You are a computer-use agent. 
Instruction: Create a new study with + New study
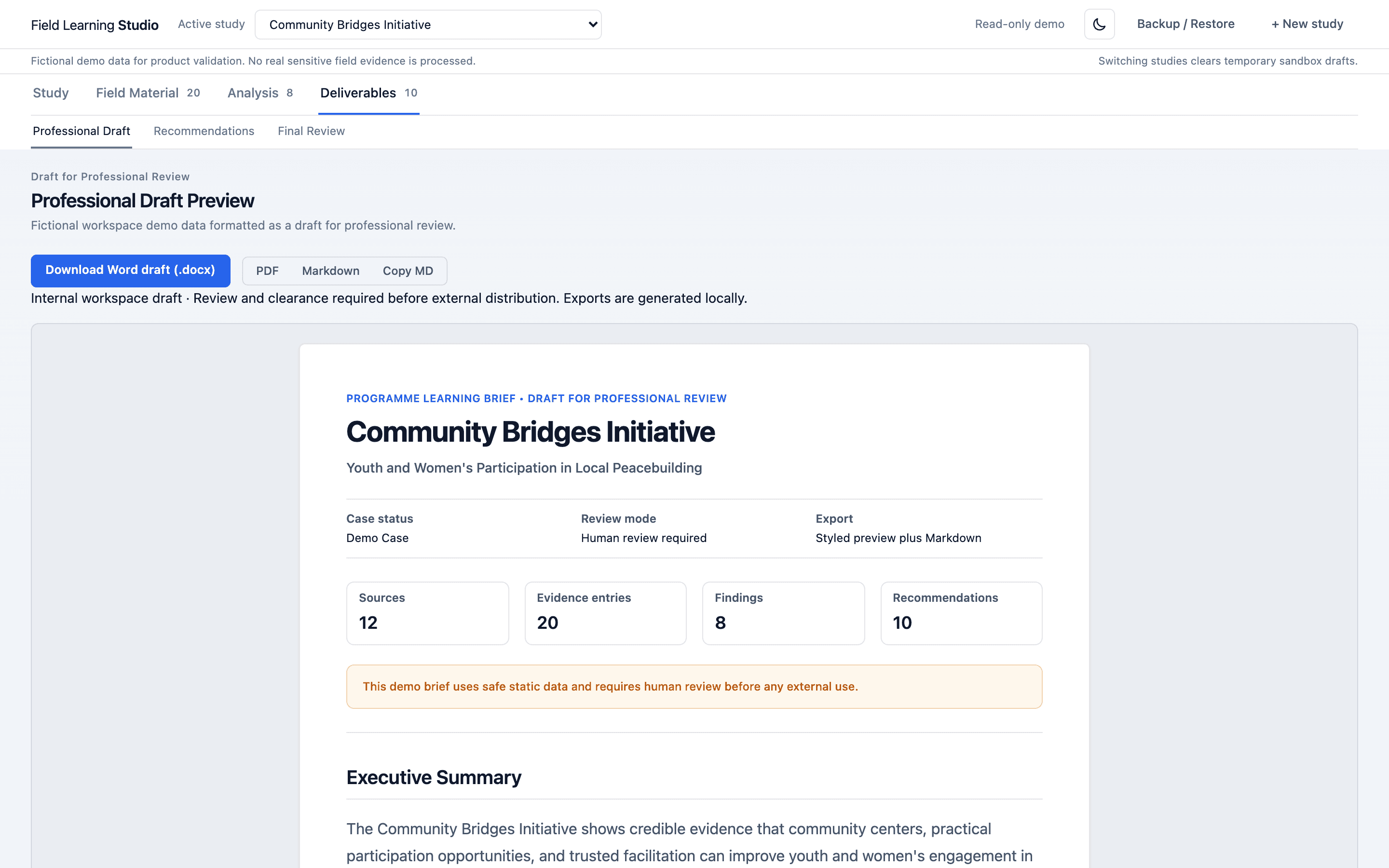1307,24
